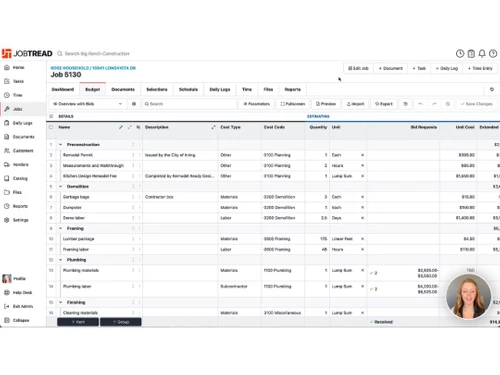Expand Description column arrow icon
Image resolution: width=500 pixels, height=375 pixels.
click(213, 127)
